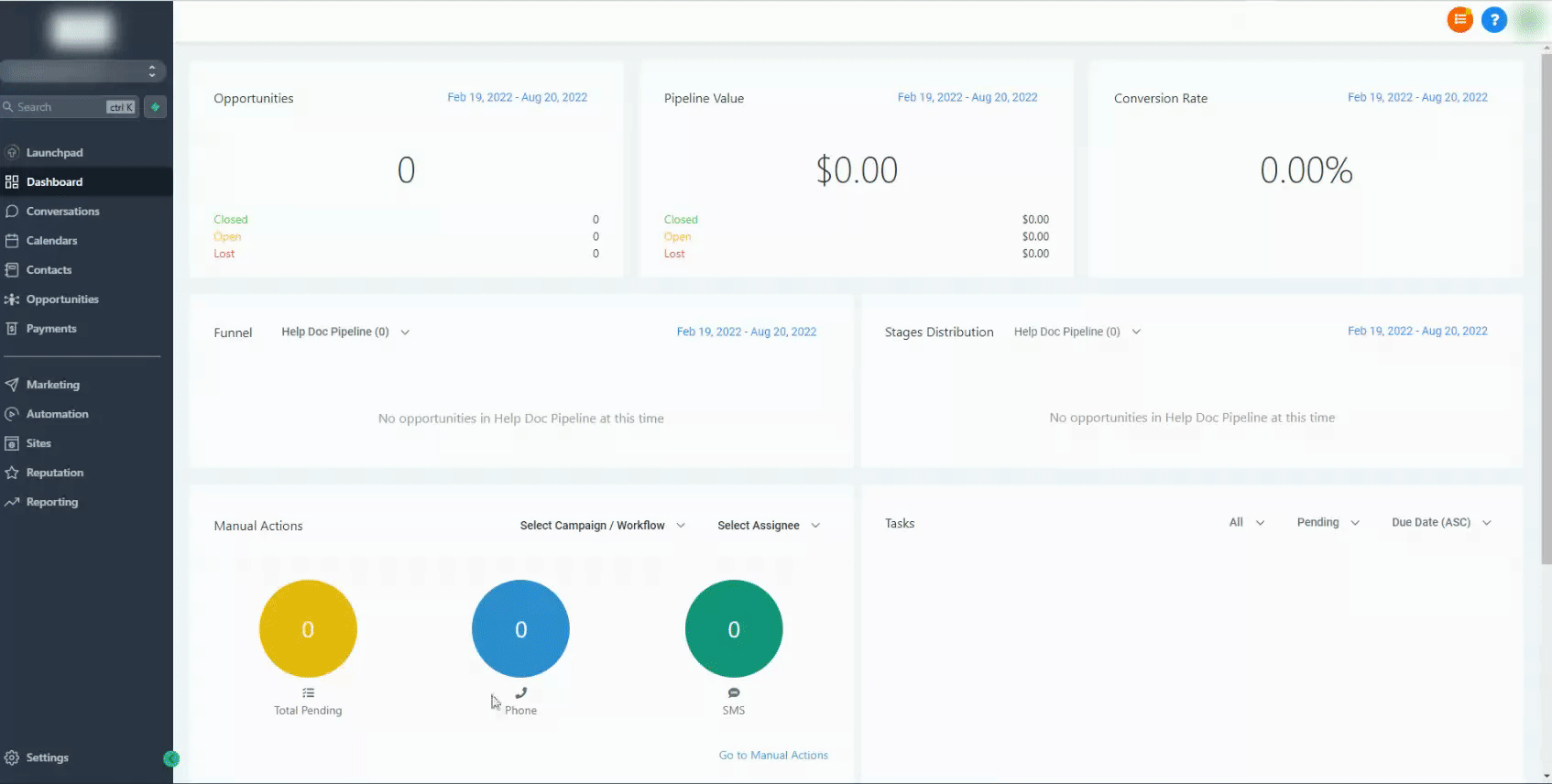
Task: Click the Automation sidebar icon
Action: coord(12,414)
